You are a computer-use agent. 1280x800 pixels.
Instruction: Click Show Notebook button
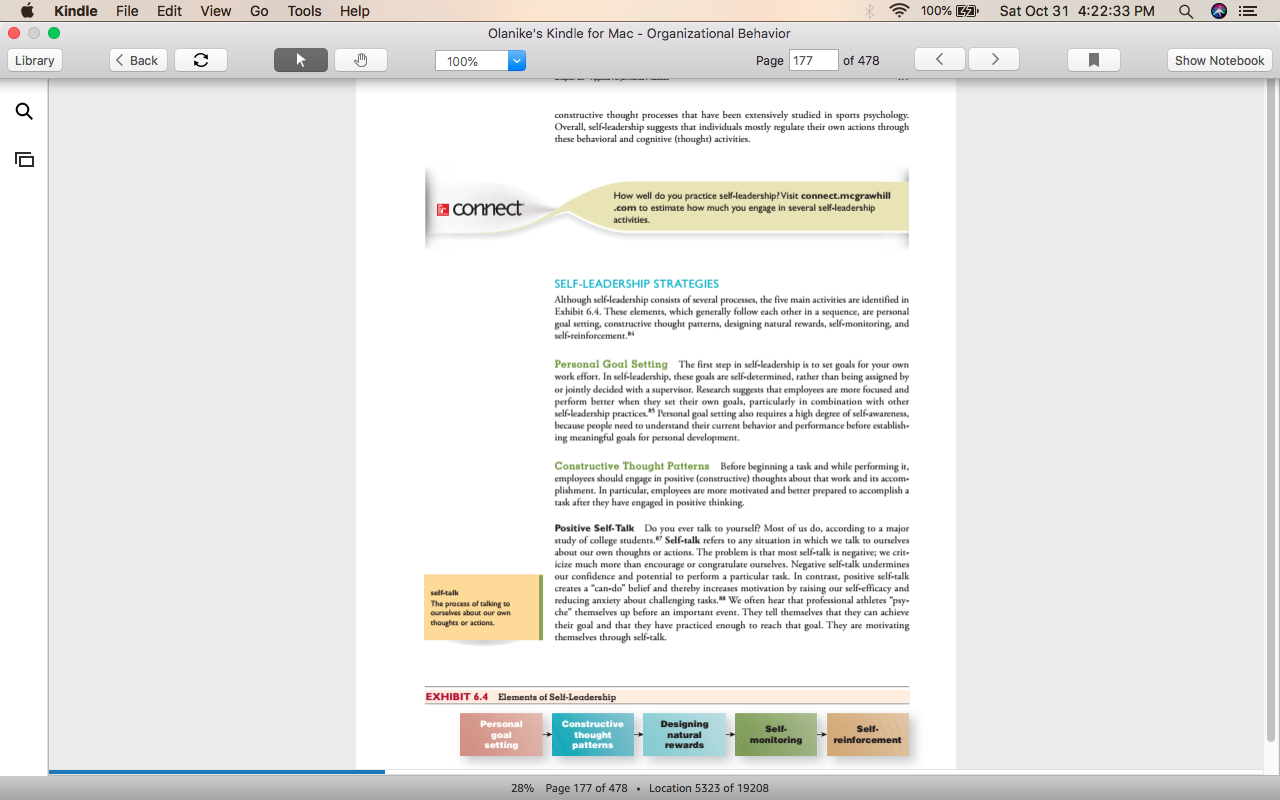click(1219, 60)
